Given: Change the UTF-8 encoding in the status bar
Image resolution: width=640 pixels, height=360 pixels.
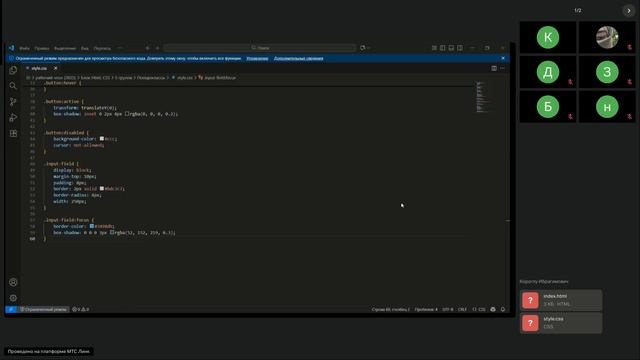Looking at the screenshot, I should [447, 309].
